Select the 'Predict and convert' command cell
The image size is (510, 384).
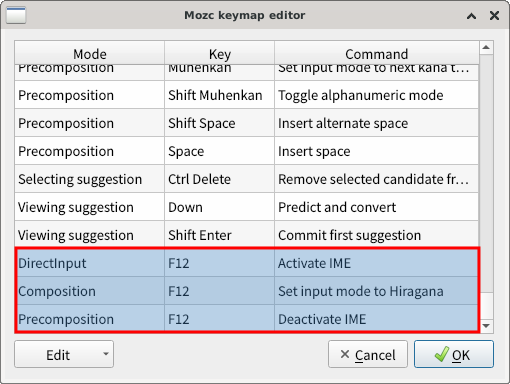[x=376, y=207]
